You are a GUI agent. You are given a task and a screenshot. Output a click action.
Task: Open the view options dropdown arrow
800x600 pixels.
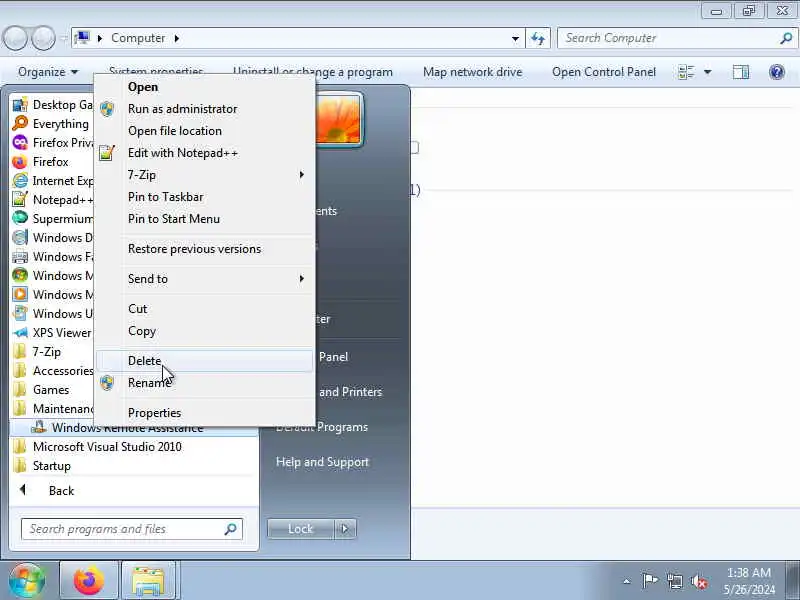coord(708,72)
